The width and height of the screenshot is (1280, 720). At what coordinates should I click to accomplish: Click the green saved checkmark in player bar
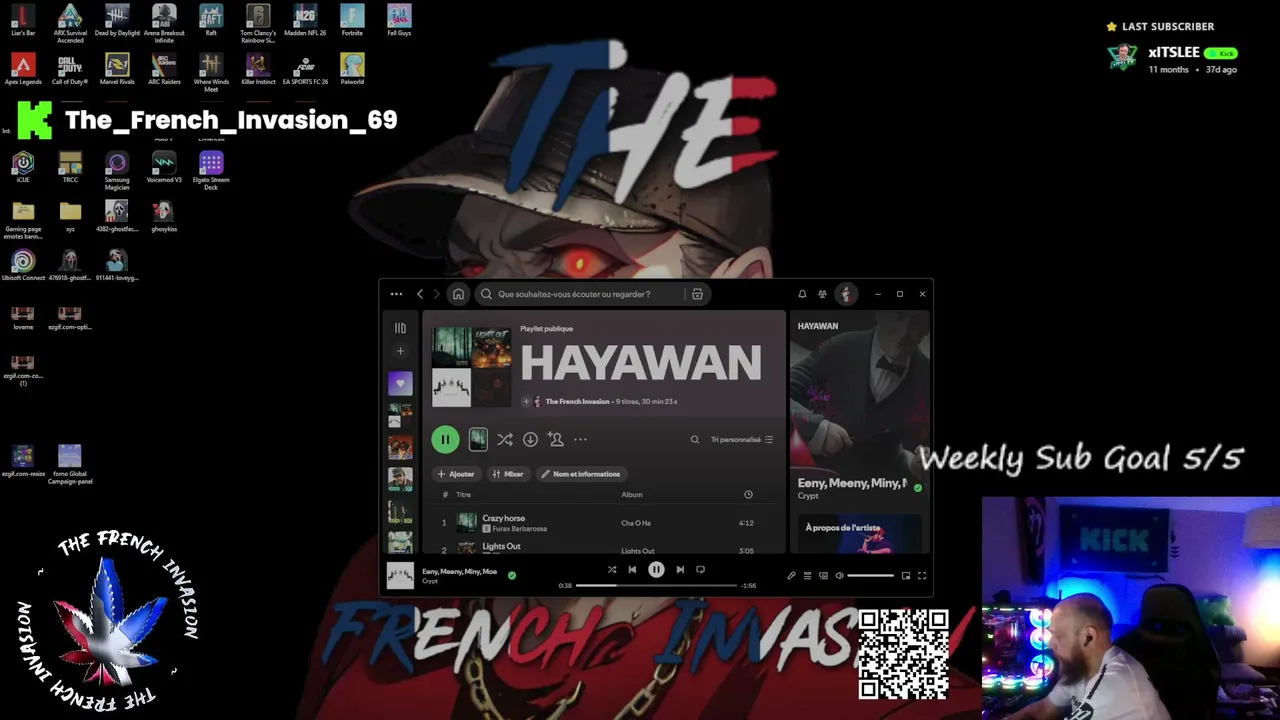click(512, 575)
